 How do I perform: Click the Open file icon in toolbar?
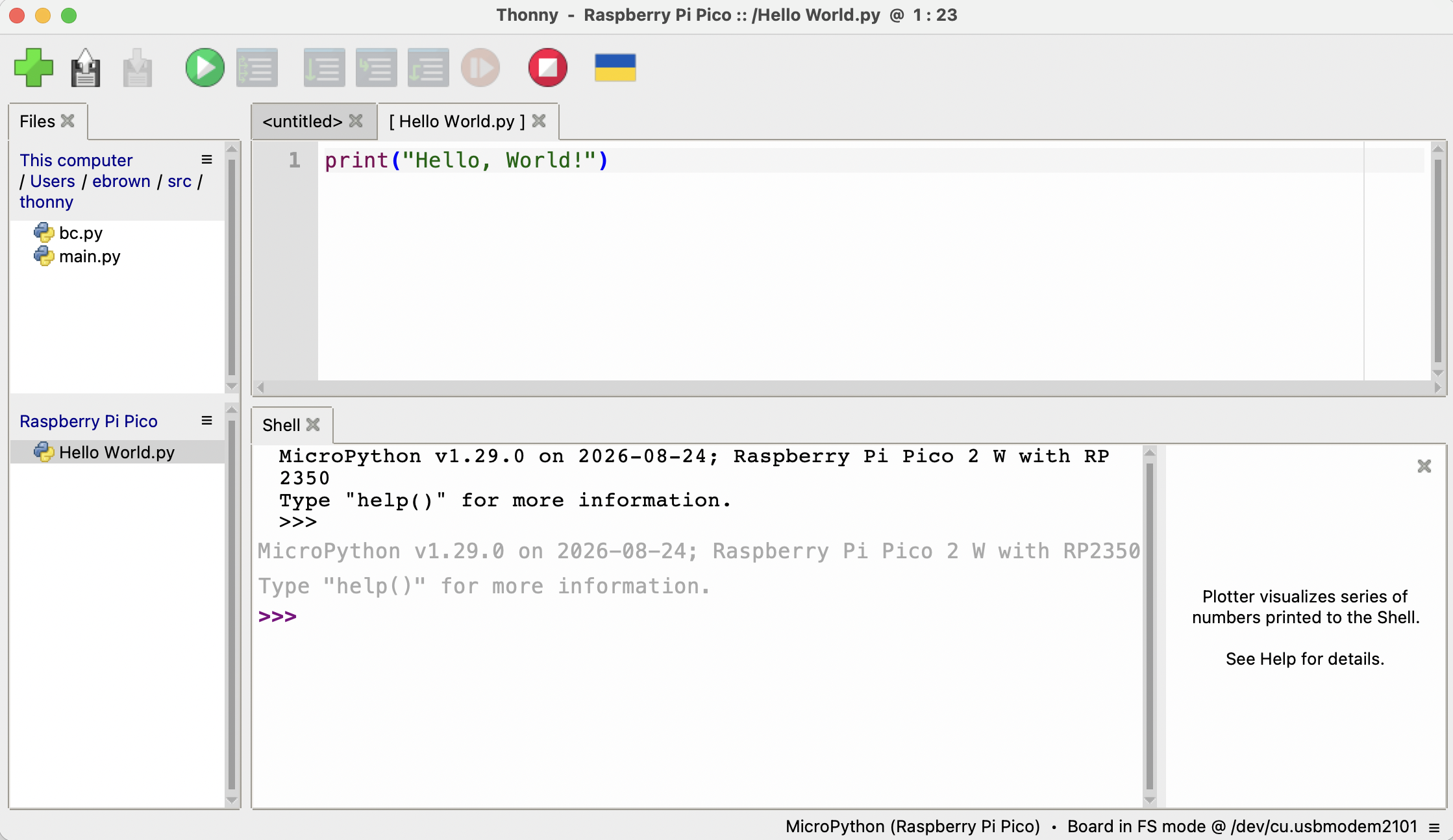tap(85, 68)
